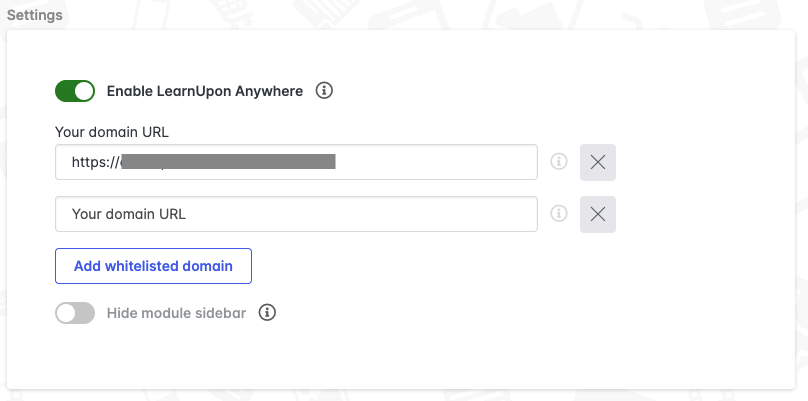Disable the Enable LearnUpon Anywhere toggle
This screenshot has height=401, width=808.
click(75, 91)
